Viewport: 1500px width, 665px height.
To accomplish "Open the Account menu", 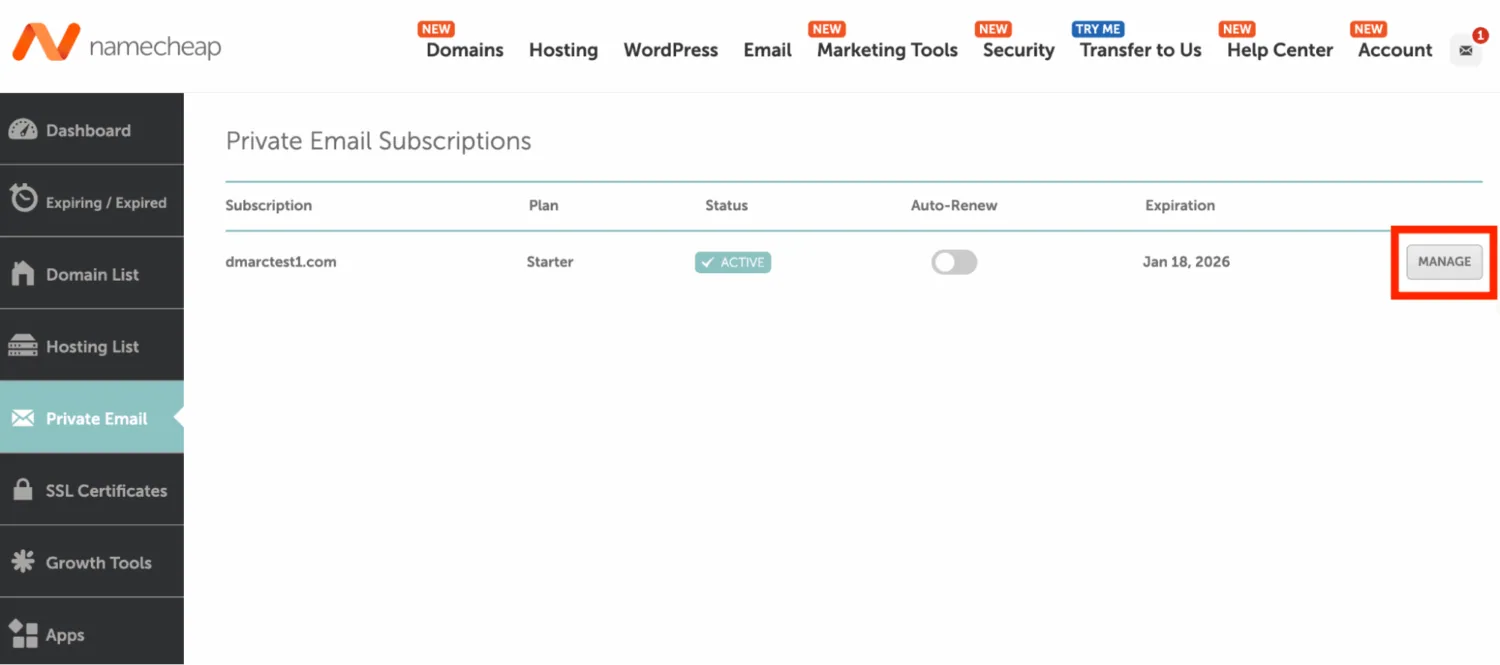I will (x=1395, y=50).
